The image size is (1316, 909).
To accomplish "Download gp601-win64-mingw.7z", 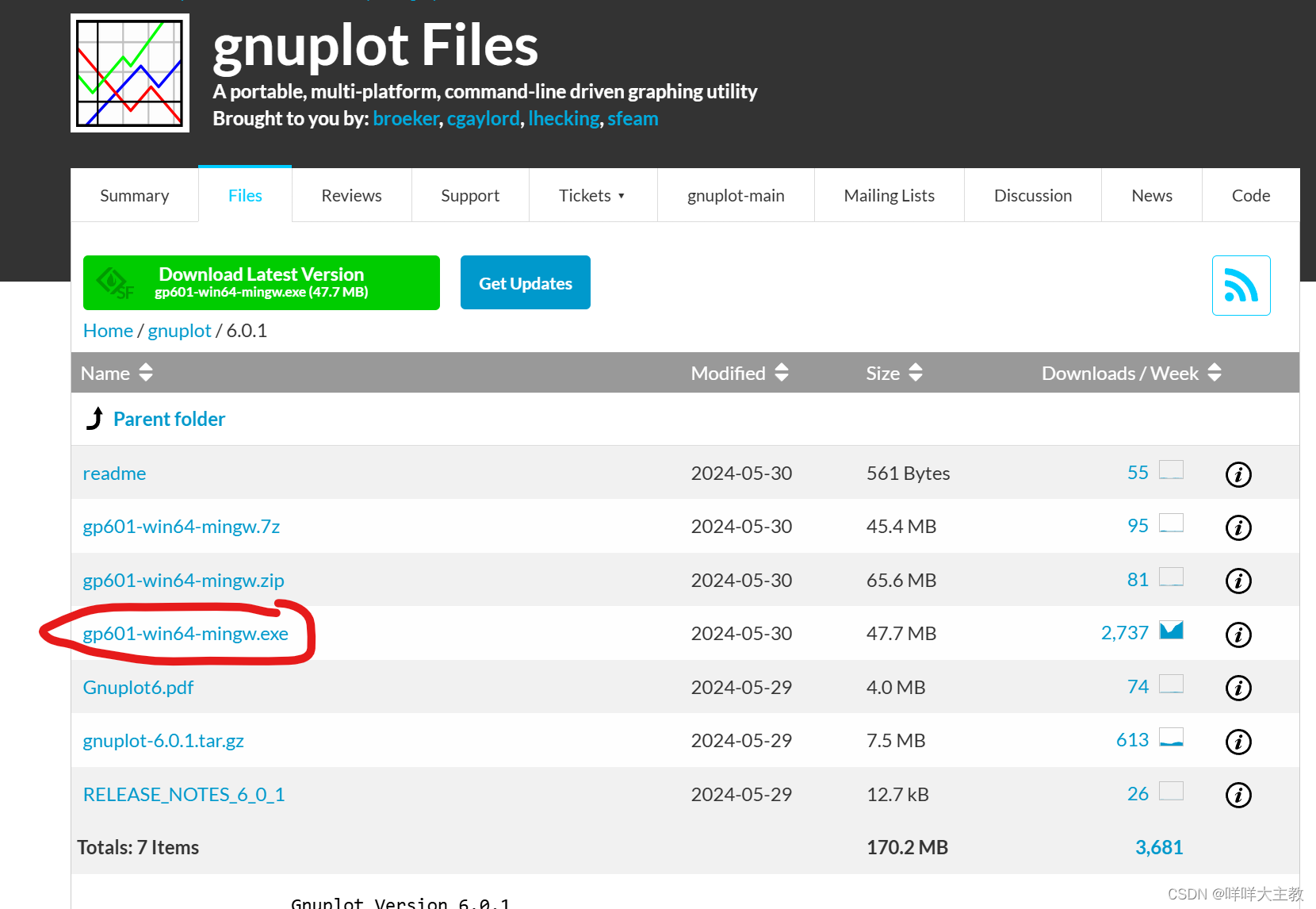I will pyautogui.click(x=182, y=527).
